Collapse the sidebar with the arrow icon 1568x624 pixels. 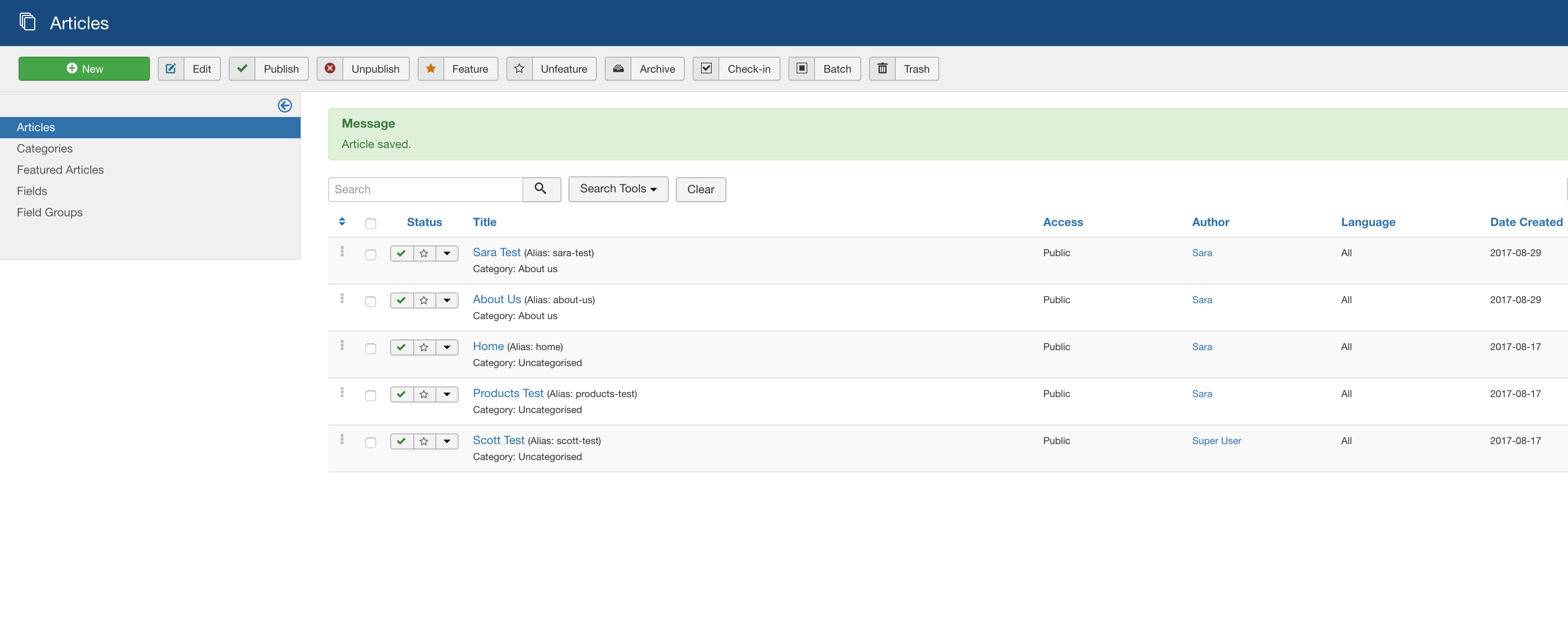pos(284,106)
